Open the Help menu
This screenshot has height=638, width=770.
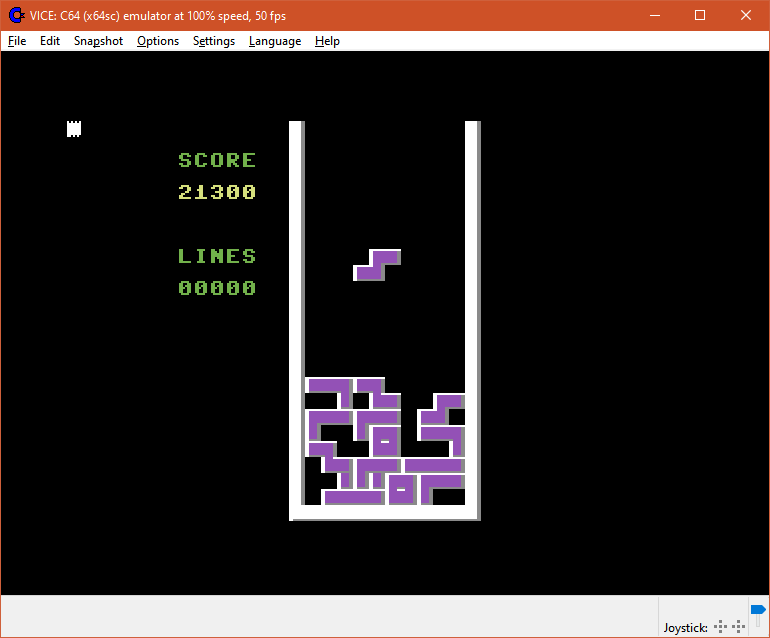click(327, 41)
